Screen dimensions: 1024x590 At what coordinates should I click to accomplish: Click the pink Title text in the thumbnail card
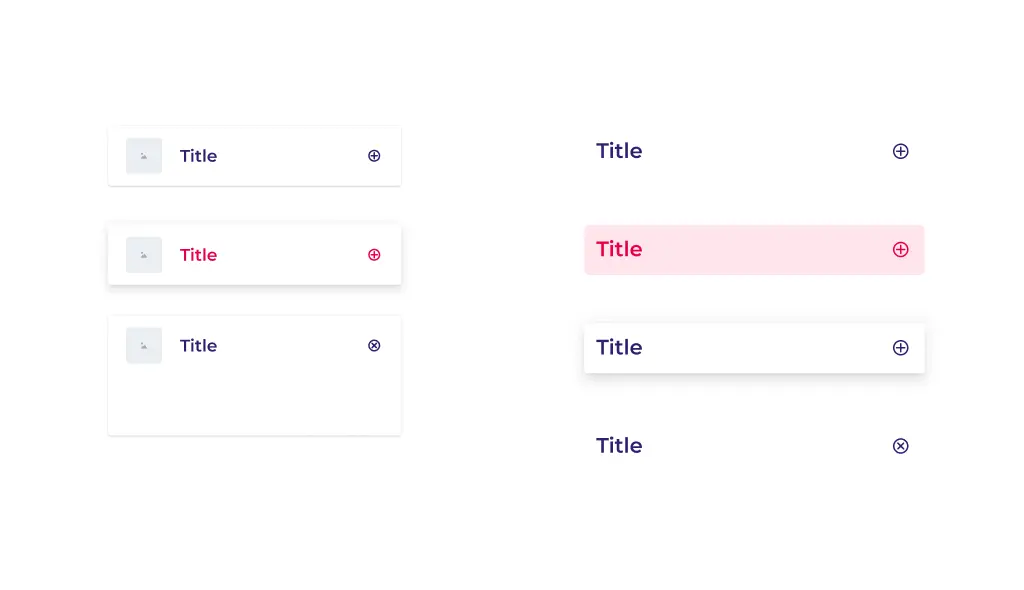tap(198, 255)
